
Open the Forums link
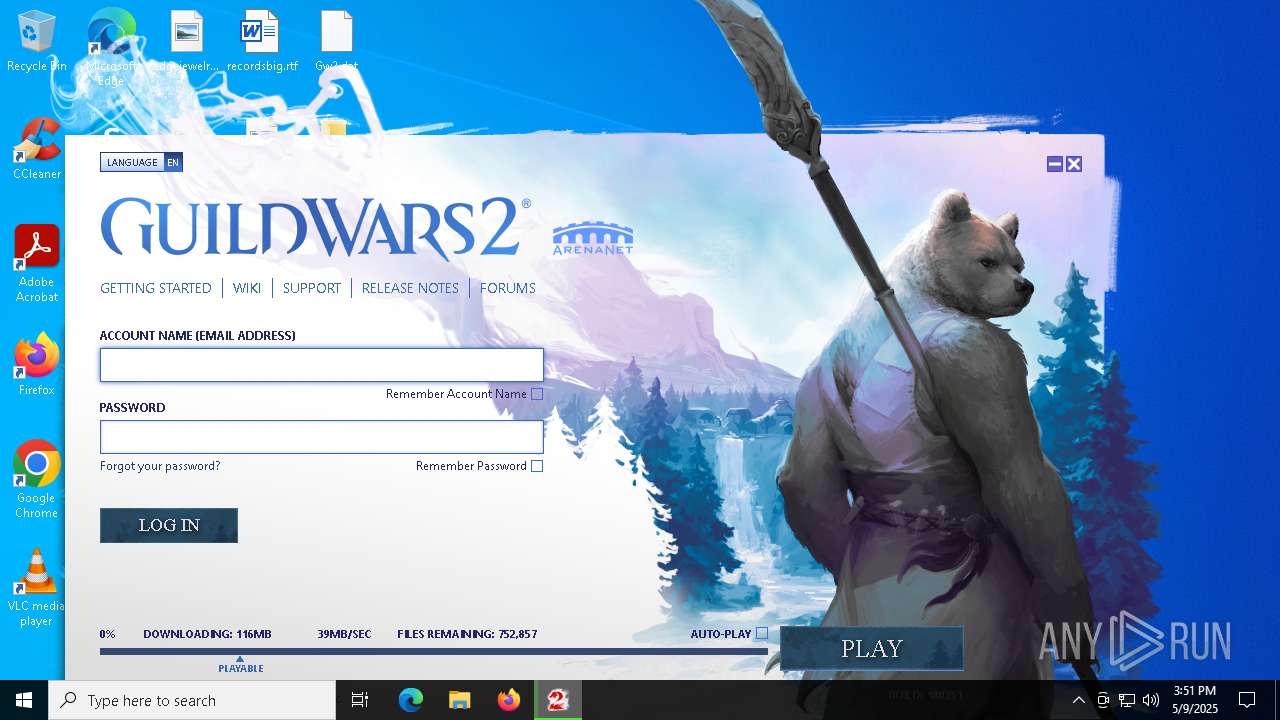point(508,288)
